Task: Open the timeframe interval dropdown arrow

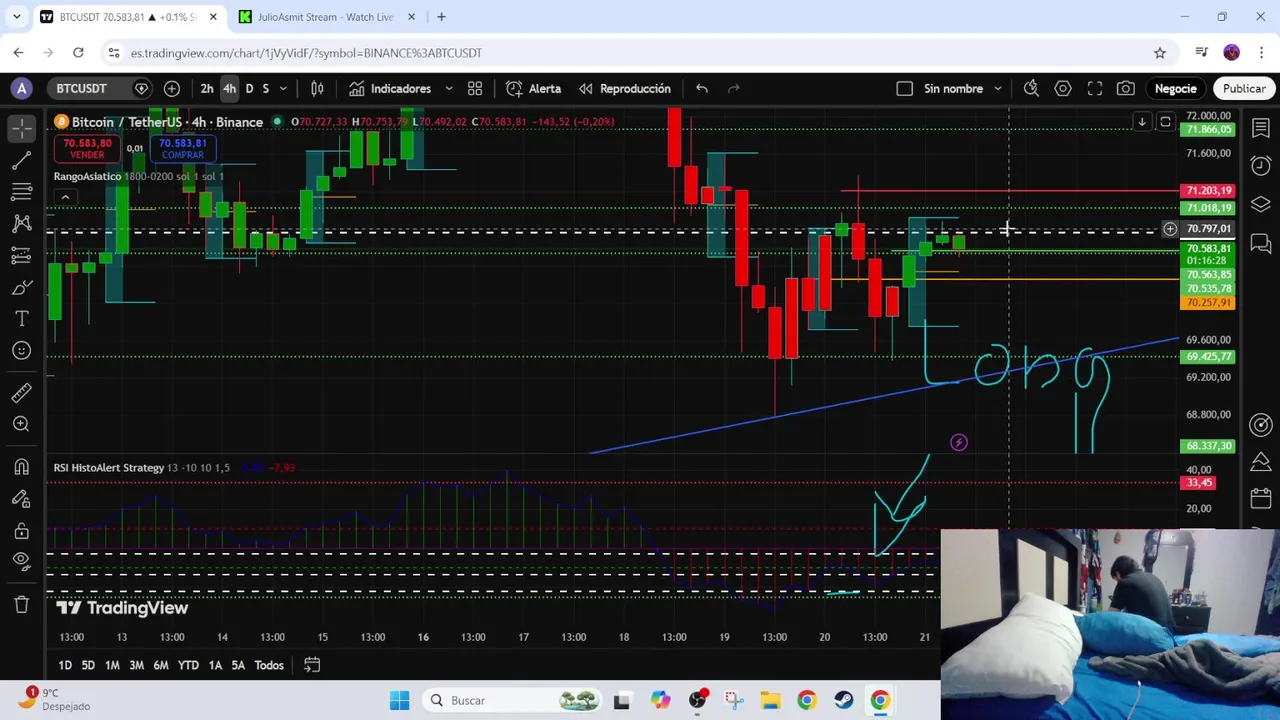Action: tap(283, 89)
